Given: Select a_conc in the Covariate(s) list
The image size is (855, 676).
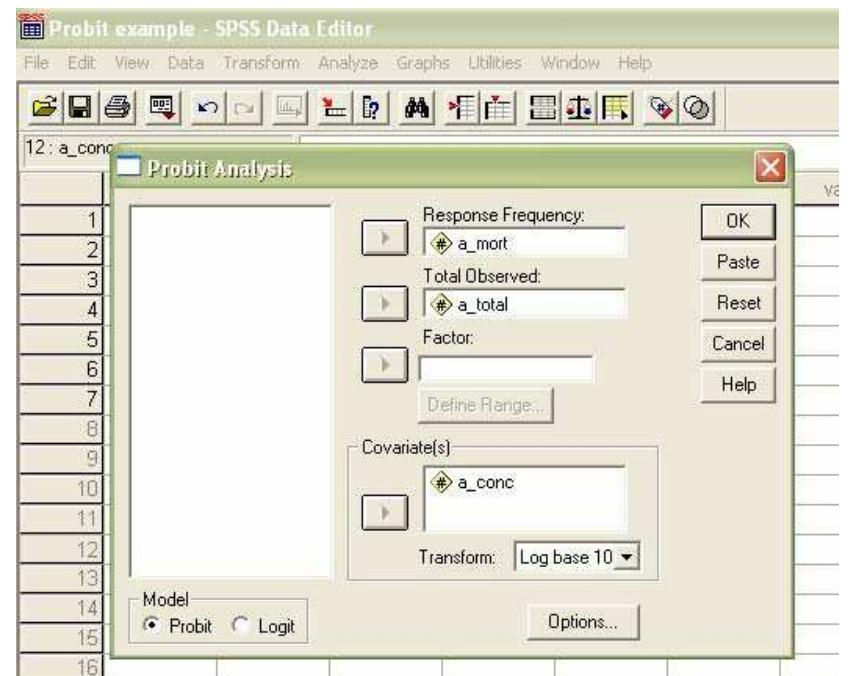Looking at the screenshot, I should coord(472,482).
